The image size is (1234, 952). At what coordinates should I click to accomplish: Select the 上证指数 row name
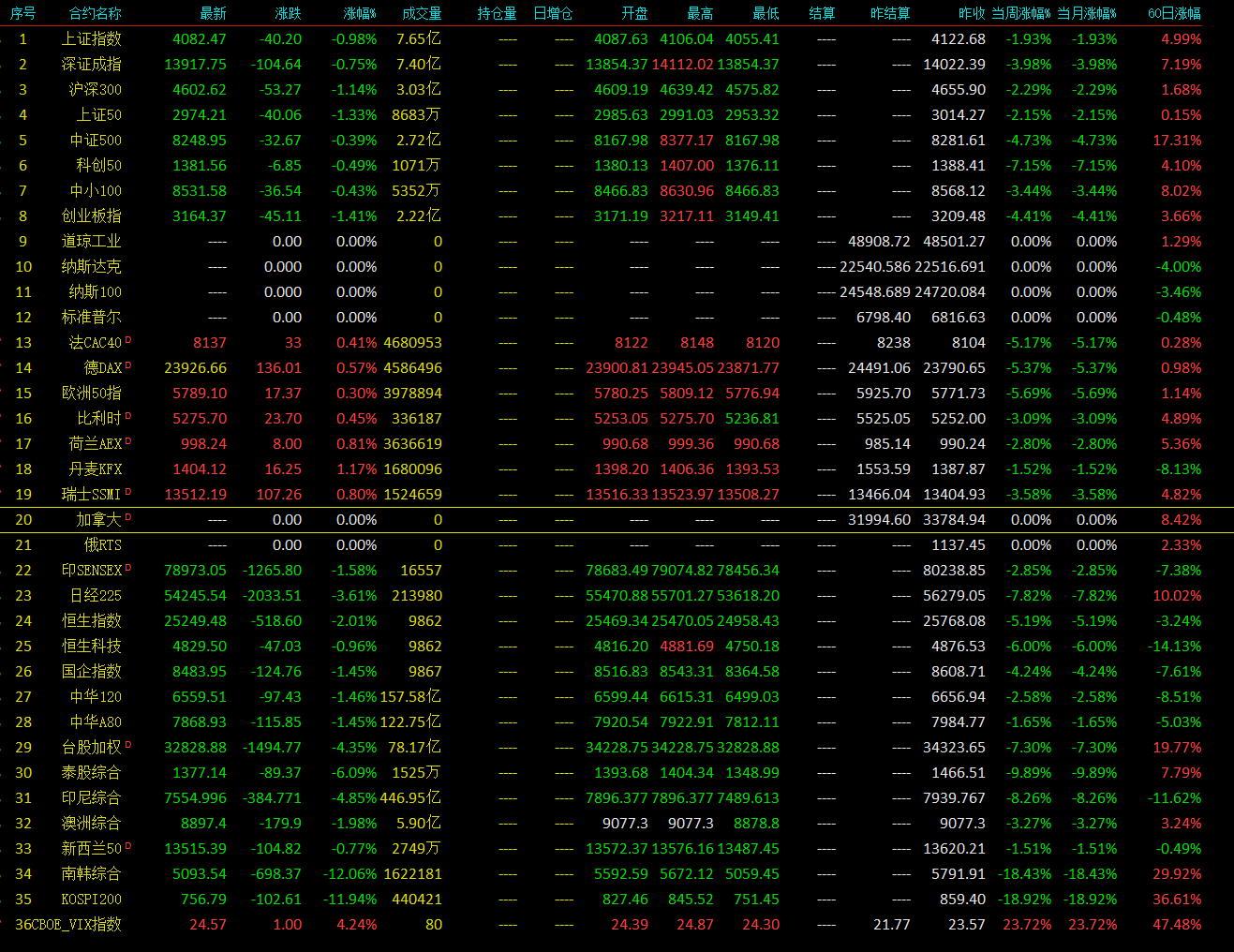pyautogui.click(x=92, y=39)
